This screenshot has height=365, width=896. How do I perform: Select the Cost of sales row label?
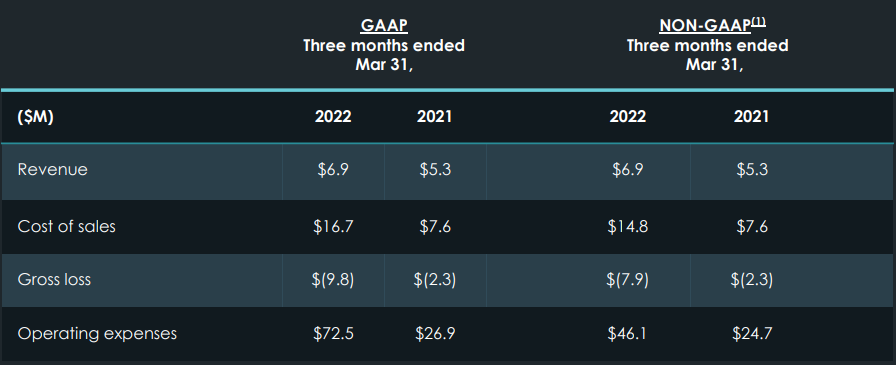66,227
